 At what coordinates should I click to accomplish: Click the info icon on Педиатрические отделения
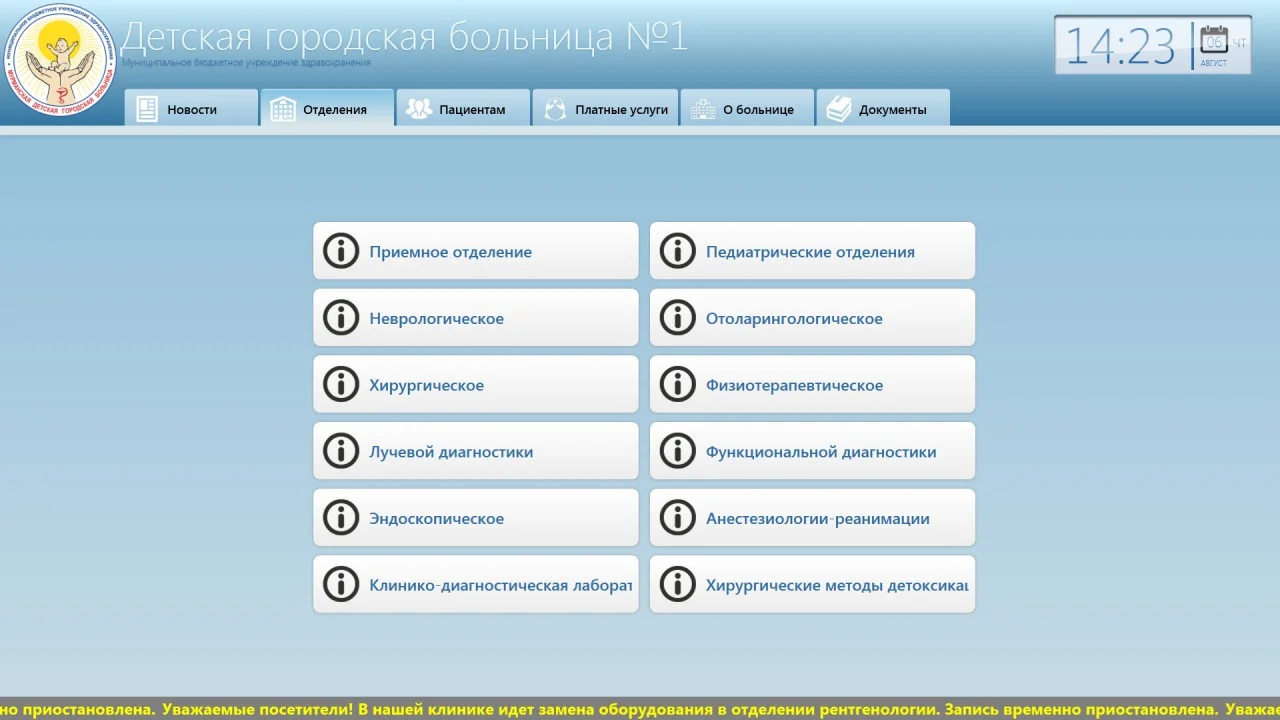(x=677, y=250)
